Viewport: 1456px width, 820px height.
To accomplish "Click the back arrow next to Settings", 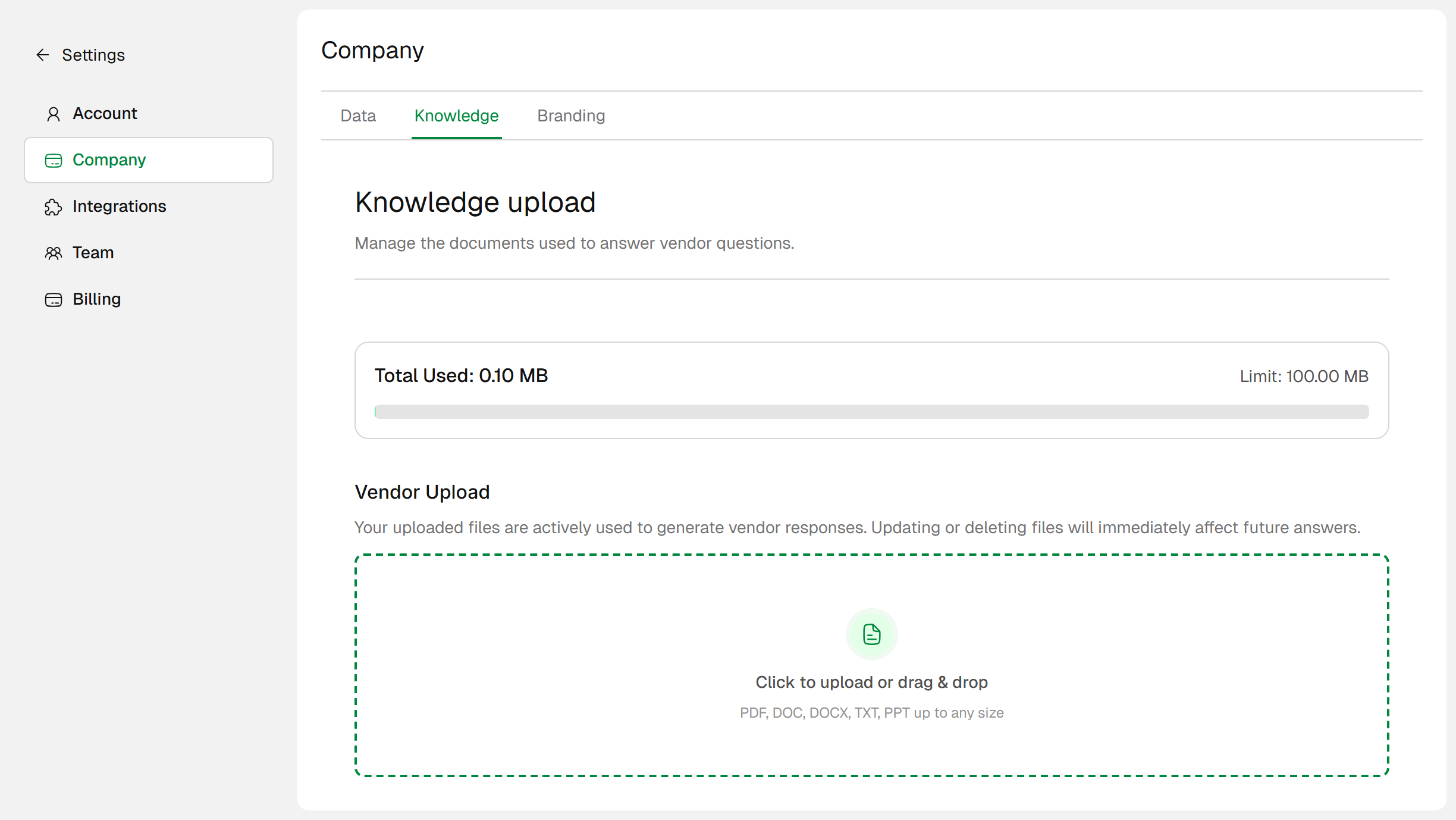I will 42,55.
